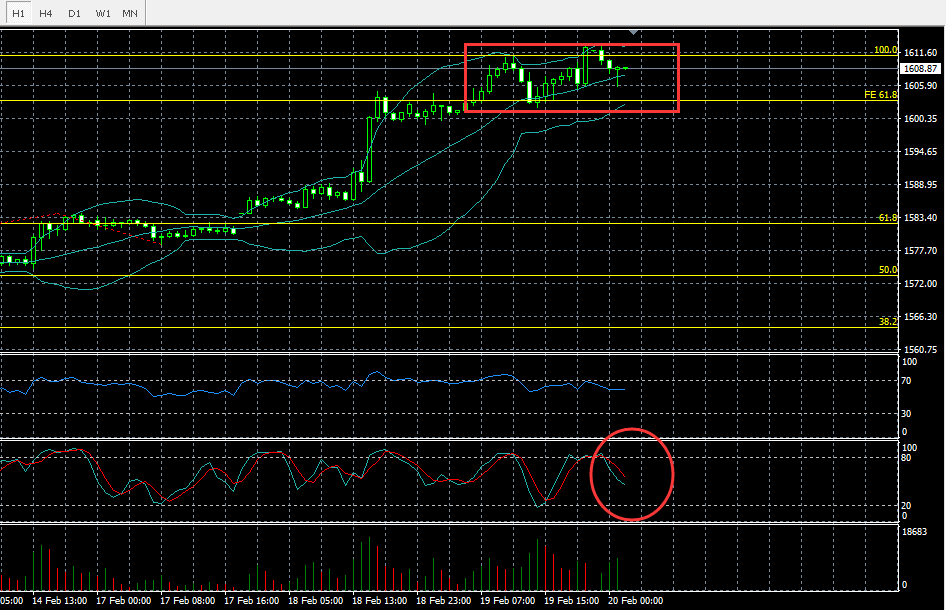Switch to the H4 timeframe tab

click(x=46, y=13)
